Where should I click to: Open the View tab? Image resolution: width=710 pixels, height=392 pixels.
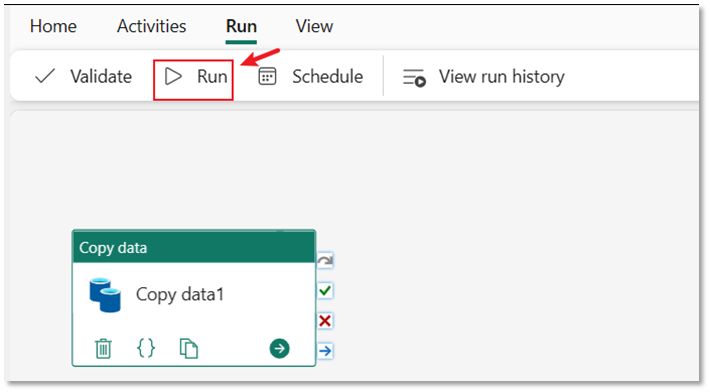pyautogui.click(x=314, y=26)
